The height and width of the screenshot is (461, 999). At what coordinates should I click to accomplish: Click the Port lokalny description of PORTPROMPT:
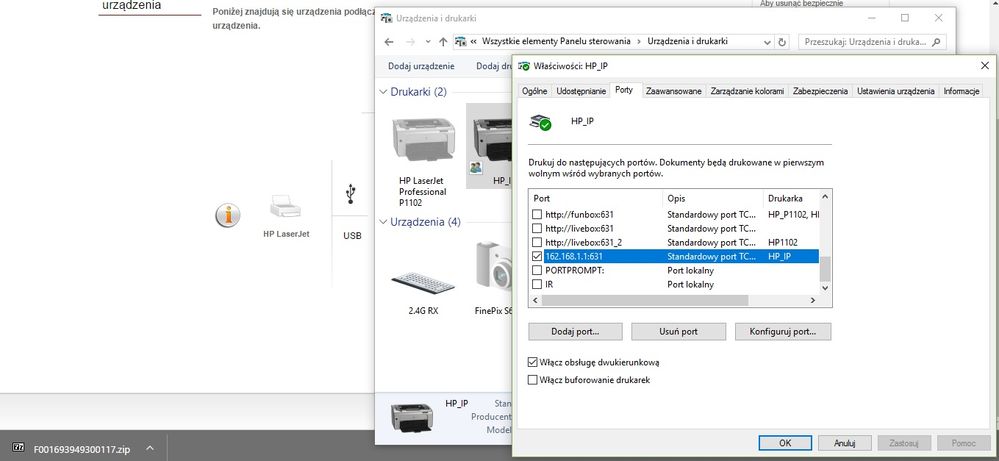point(690,271)
